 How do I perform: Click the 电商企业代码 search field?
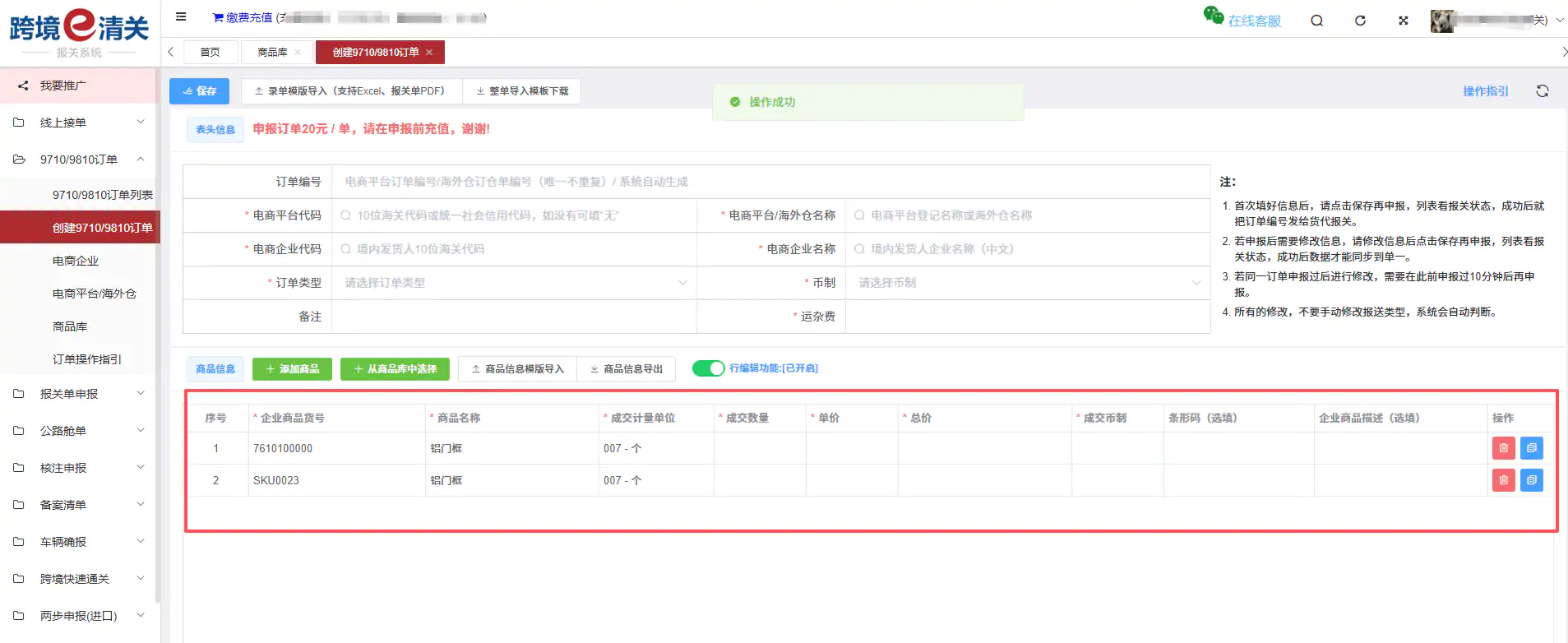click(x=514, y=249)
